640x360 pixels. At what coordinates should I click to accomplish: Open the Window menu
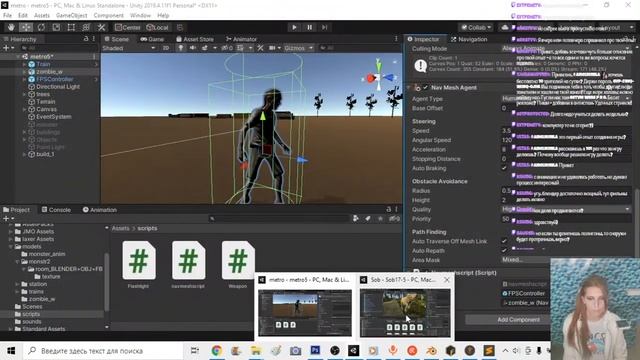click(140, 16)
